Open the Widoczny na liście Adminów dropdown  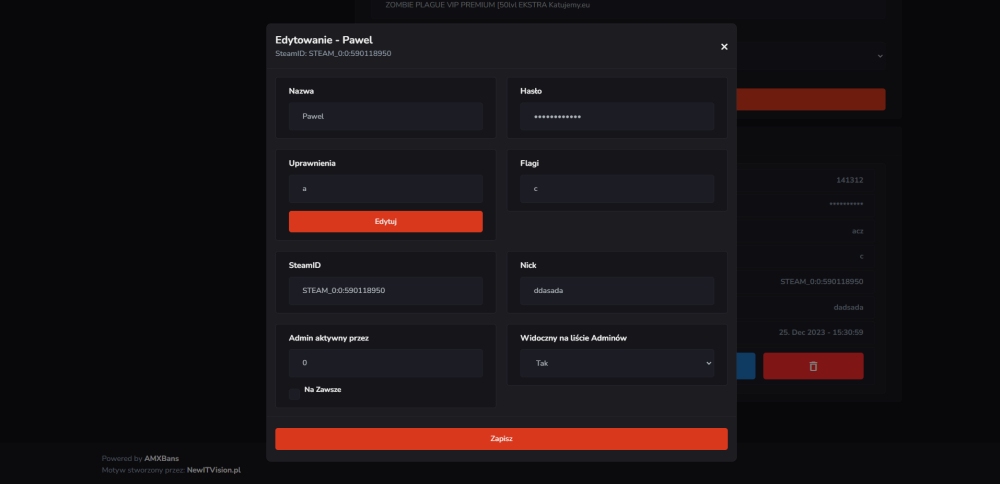point(617,363)
